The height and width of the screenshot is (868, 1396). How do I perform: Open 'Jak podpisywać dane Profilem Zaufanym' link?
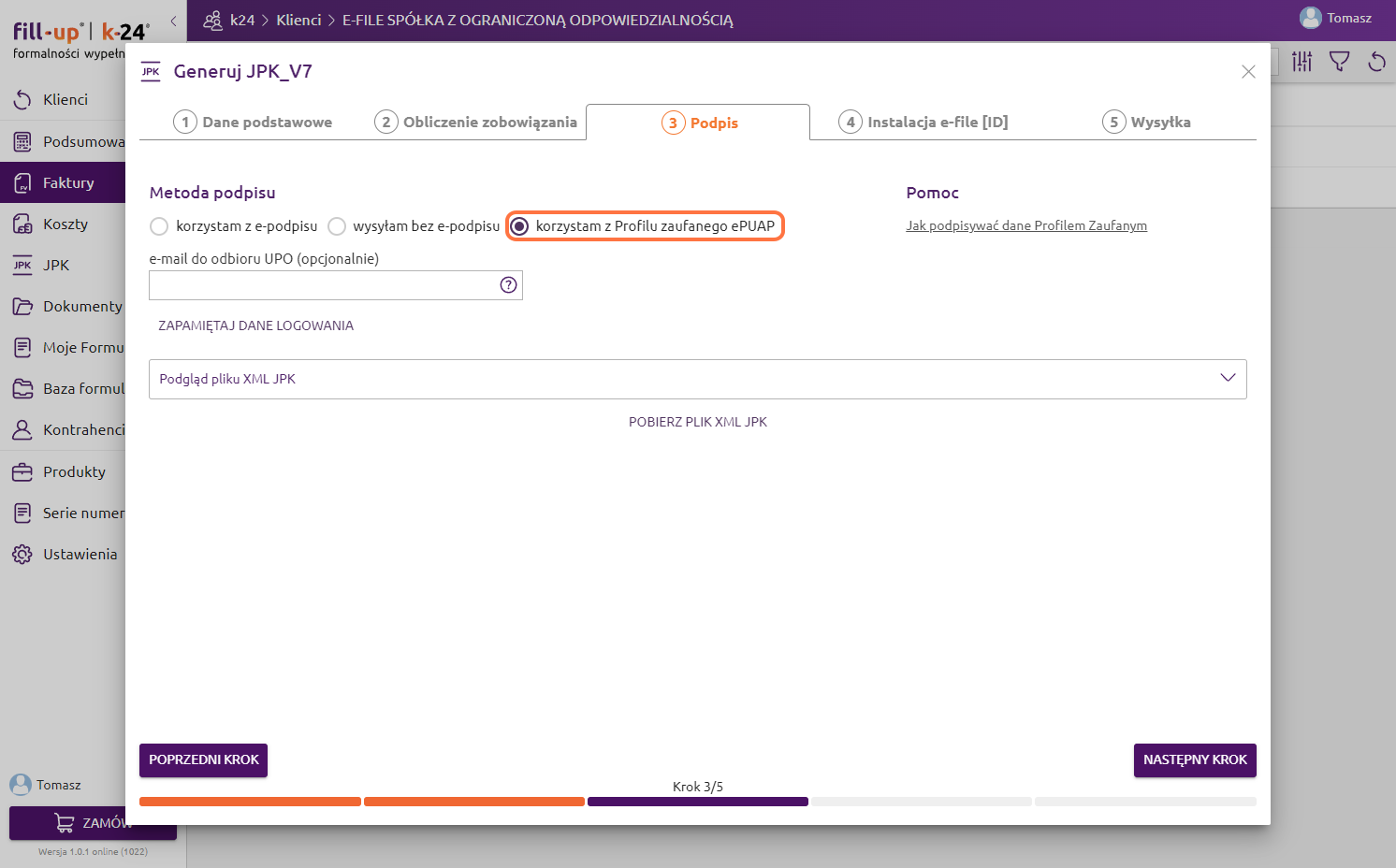pos(1025,226)
